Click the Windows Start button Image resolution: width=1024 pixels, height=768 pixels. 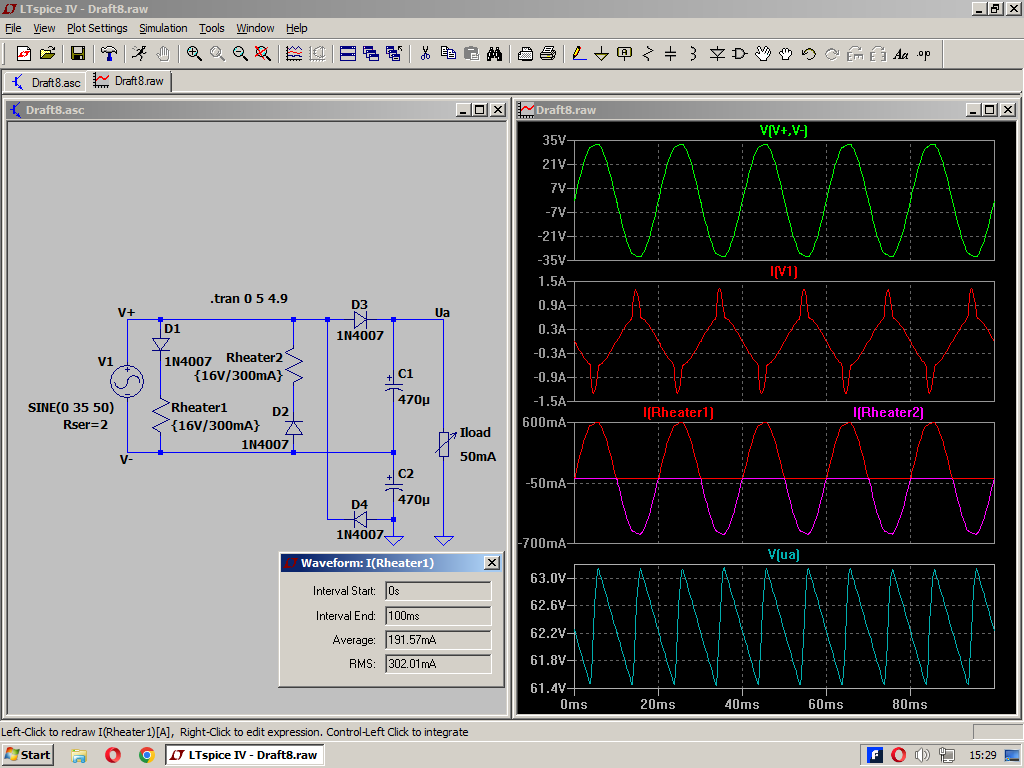[x=27, y=755]
